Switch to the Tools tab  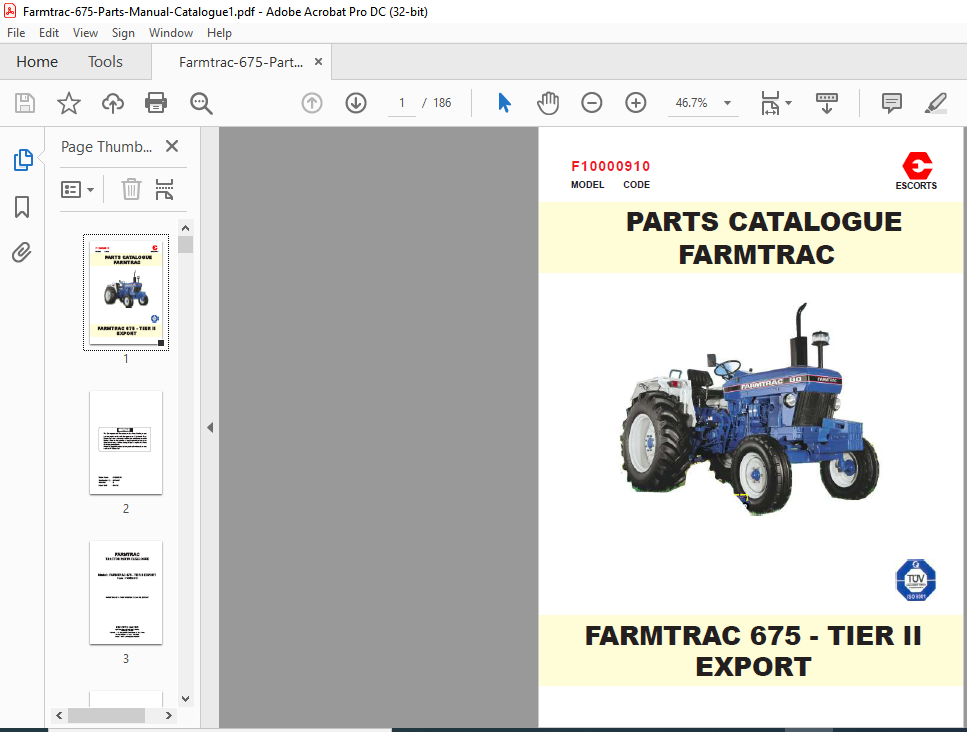(105, 61)
